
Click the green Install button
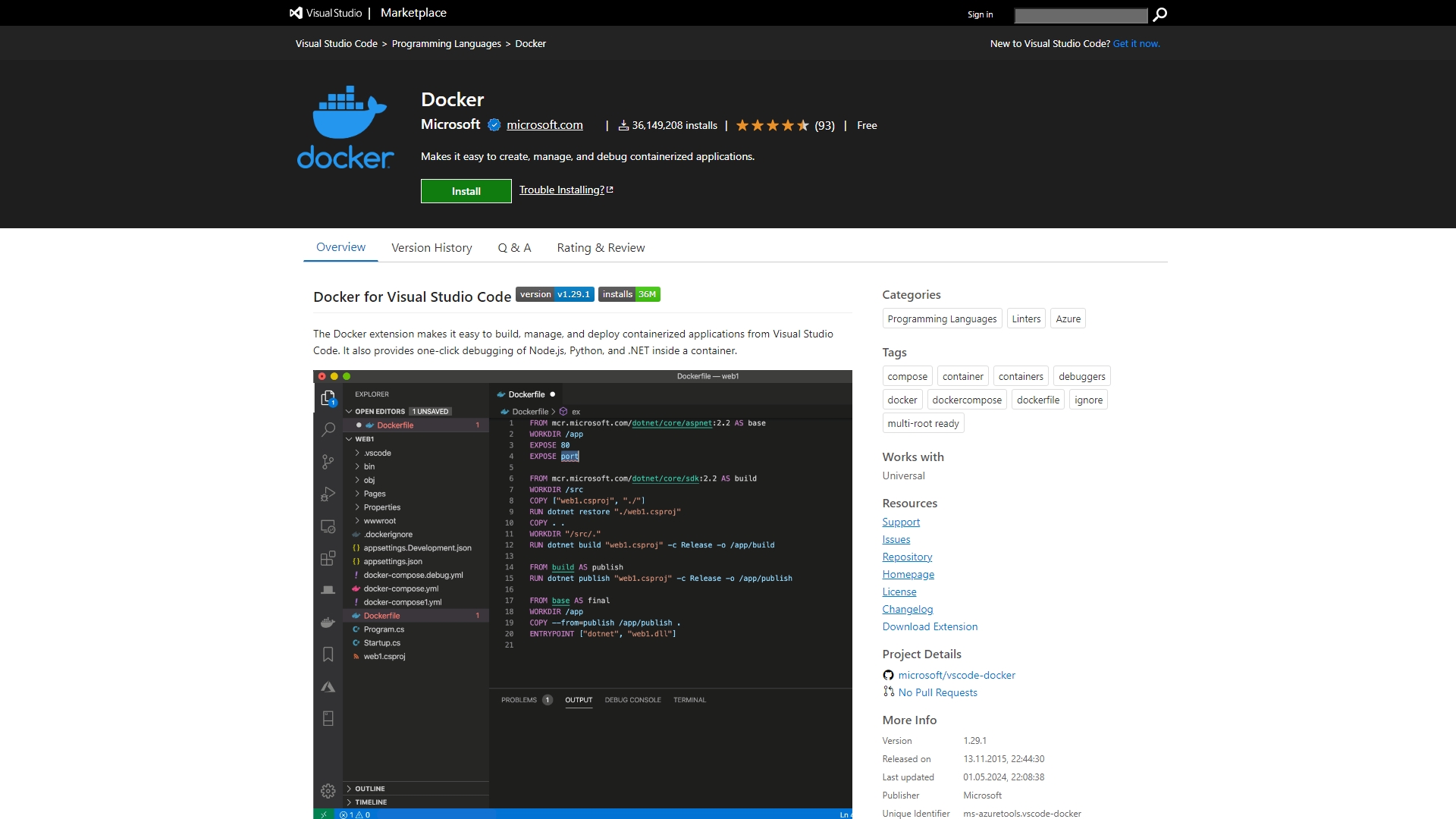coord(466,191)
